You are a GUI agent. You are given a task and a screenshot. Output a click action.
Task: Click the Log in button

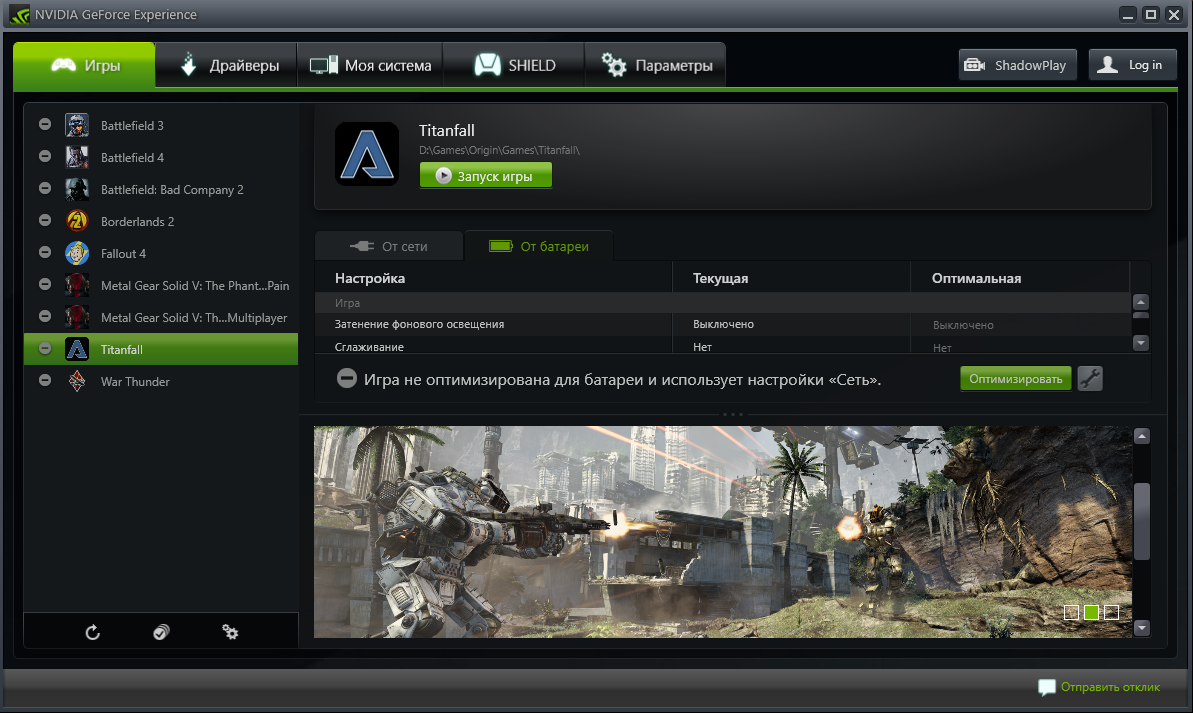pyautogui.click(x=1132, y=65)
